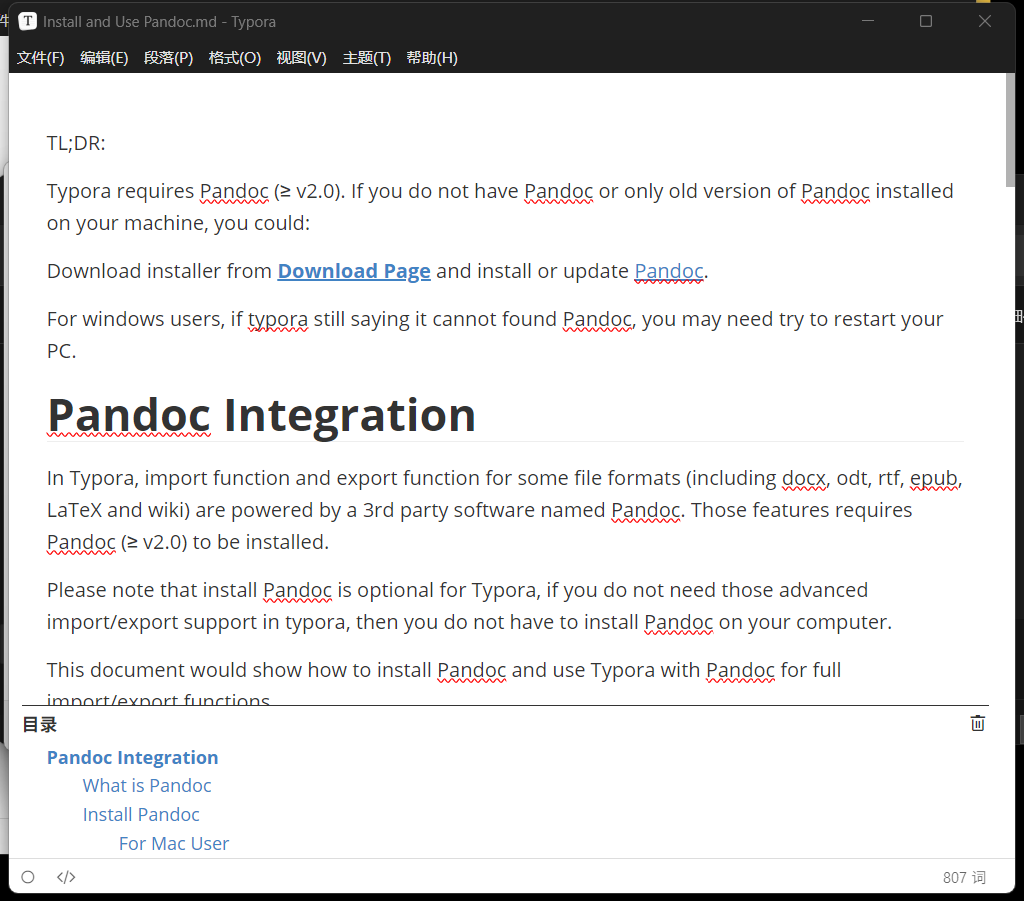This screenshot has height=901, width=1024.
Task: Click the word count showing 807 词
Action: [x=963, y=877]
